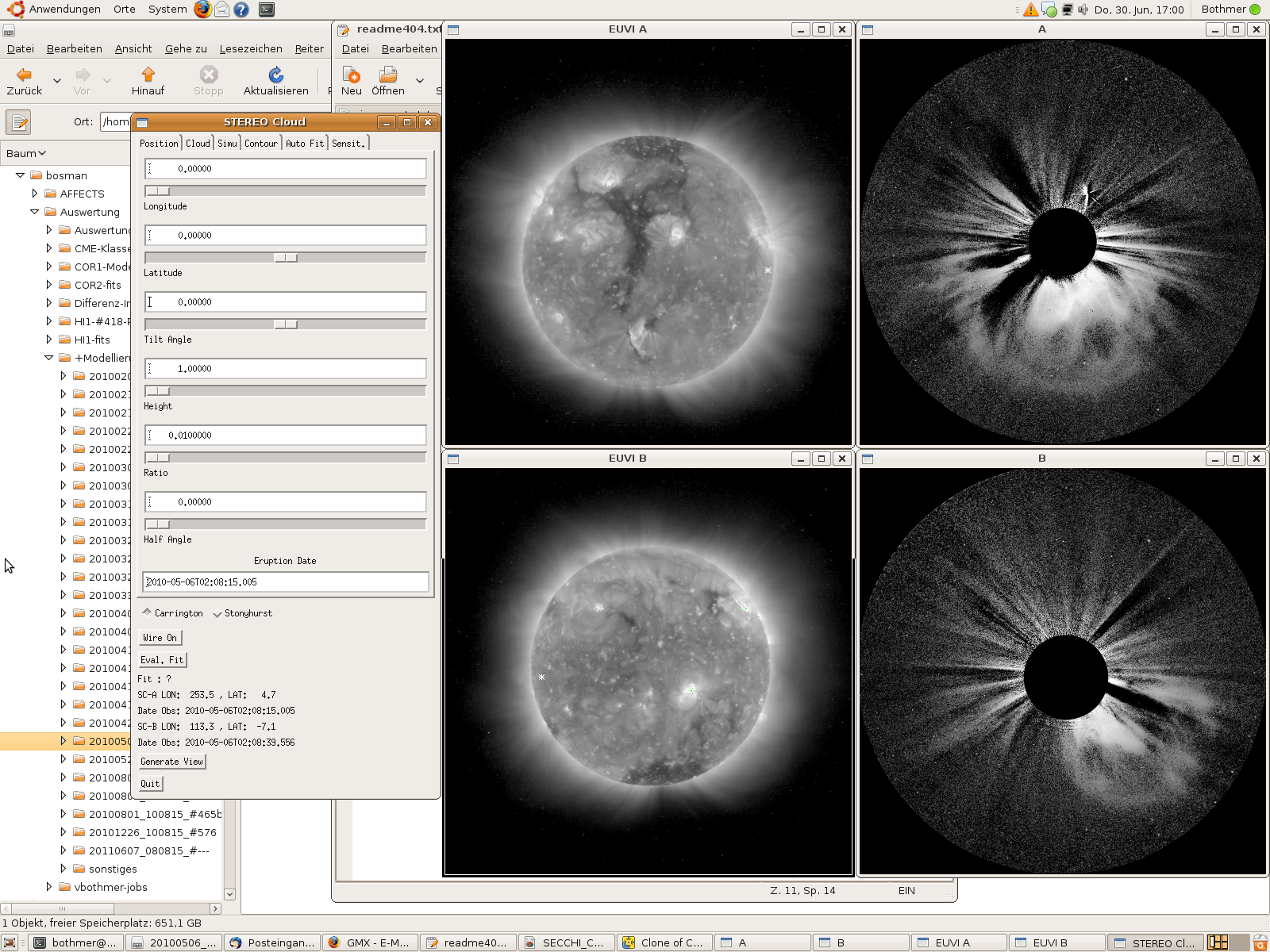Open the Öffnen recent files dropdown arrow
The image size is (1270, 952).
pyautogui.click(x=420, y=80)
